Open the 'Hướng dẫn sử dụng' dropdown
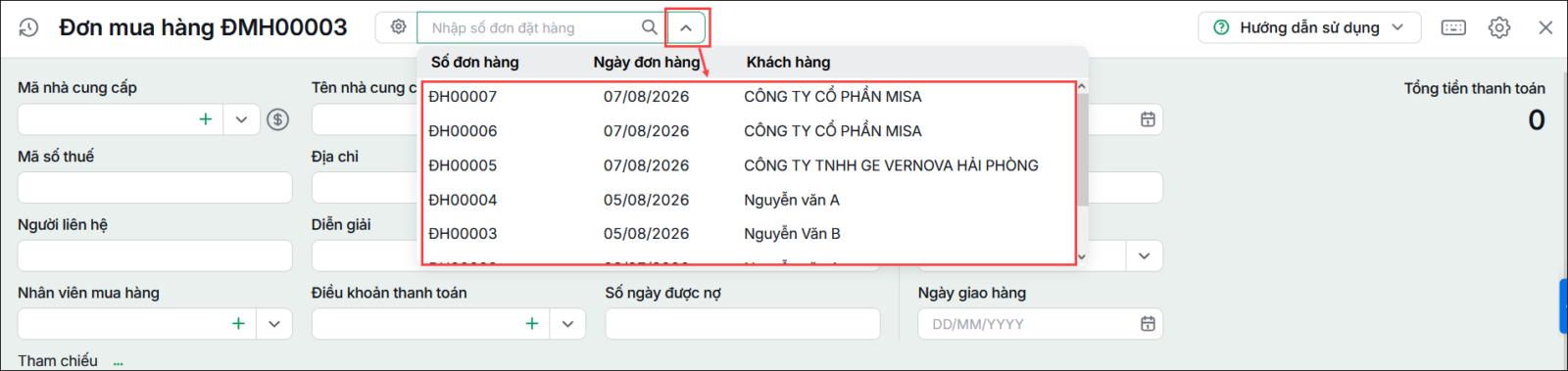 point(1308,27)
